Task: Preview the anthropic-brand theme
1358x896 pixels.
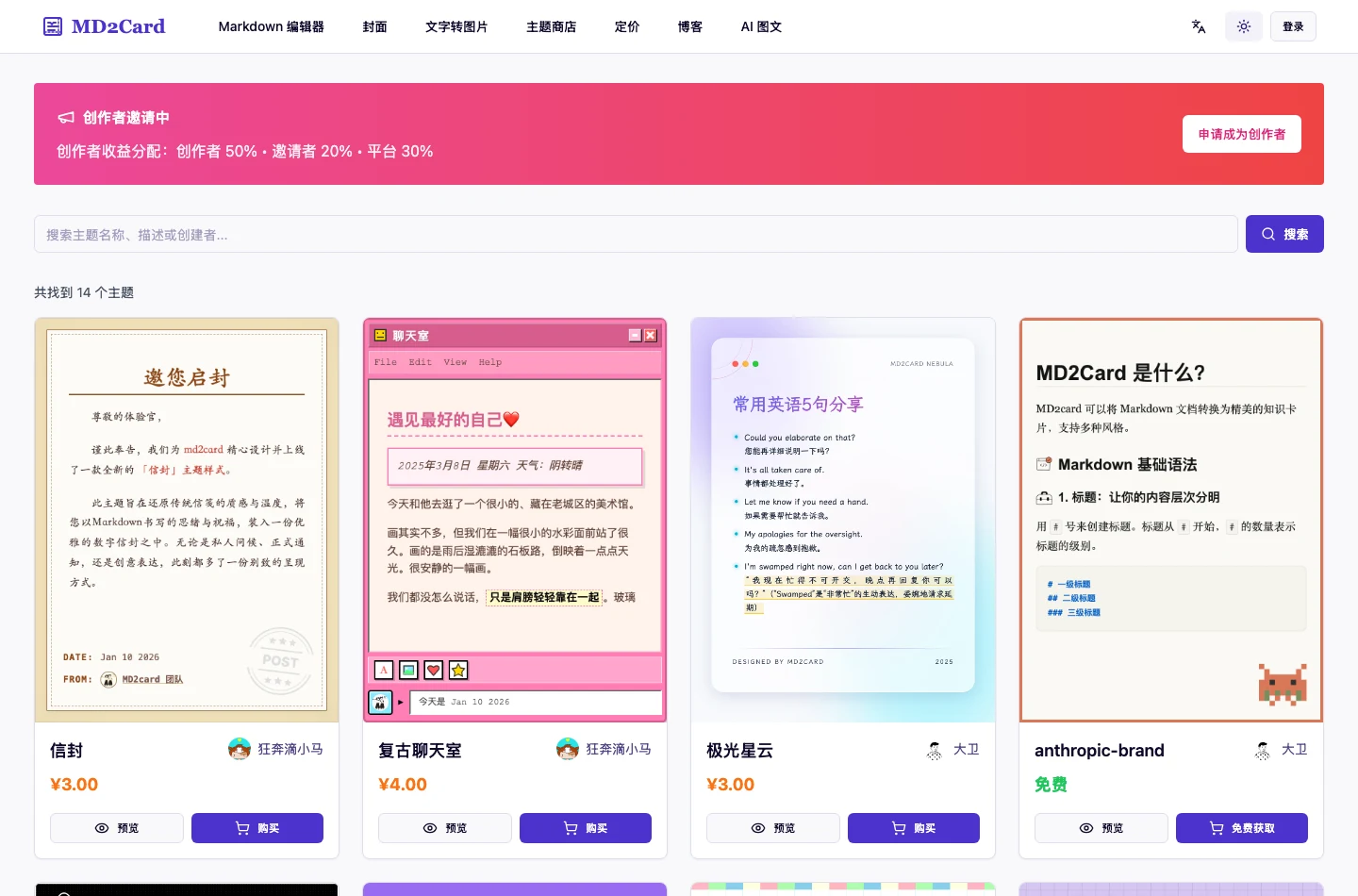Action: tap(1101, 828)
